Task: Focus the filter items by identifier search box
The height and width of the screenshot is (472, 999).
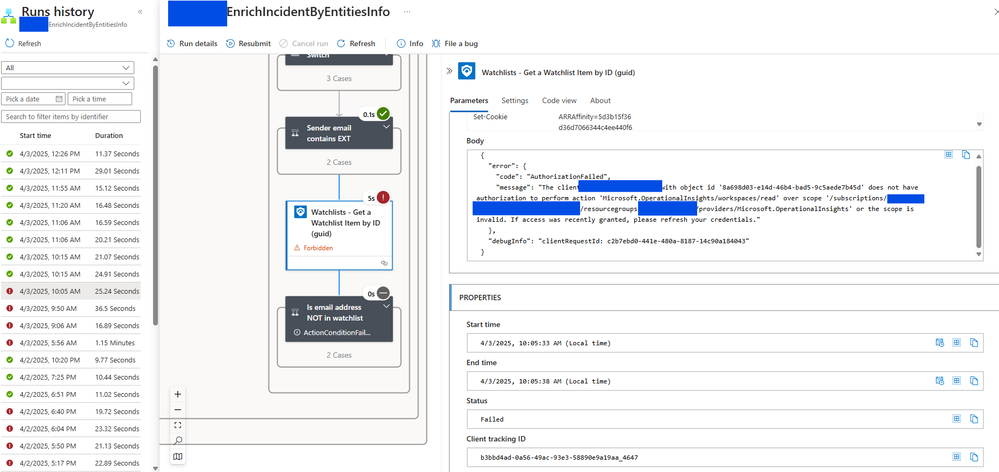Action: (x=71, y=117)
